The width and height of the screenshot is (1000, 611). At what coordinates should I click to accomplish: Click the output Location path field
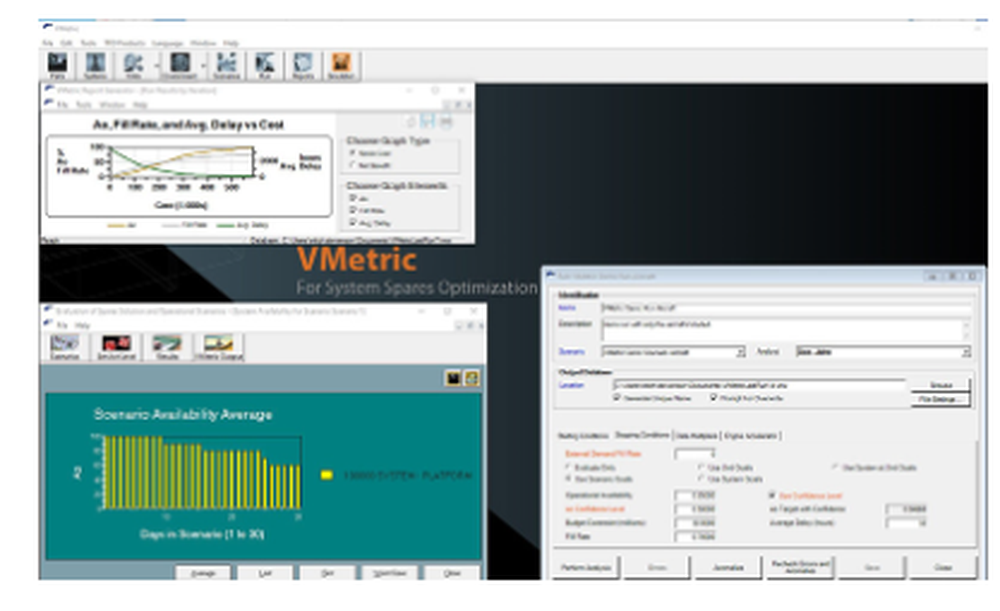click(759, 385)
